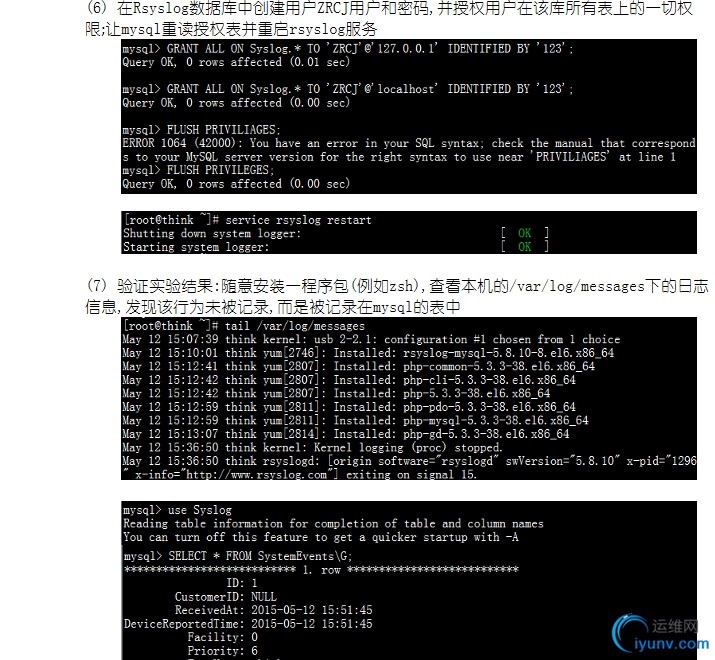
Task: Click the 'mysql> use Syslog' command
Action: (x=177, y=510)
